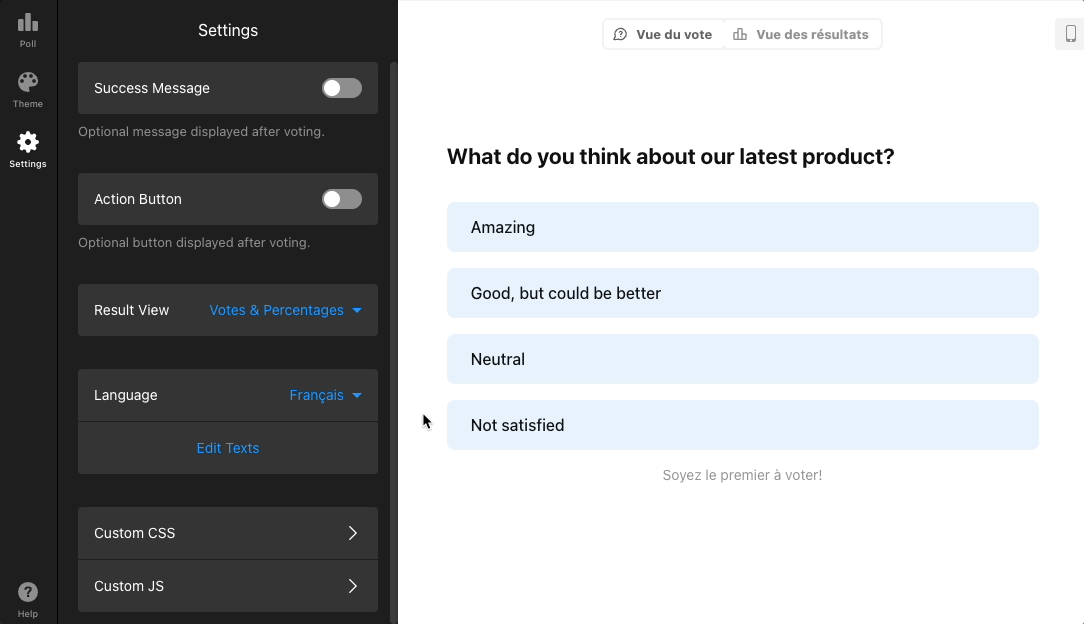Vote for the Amazing option
Viewport: 1084px width, 624px height.
point(742,227)
